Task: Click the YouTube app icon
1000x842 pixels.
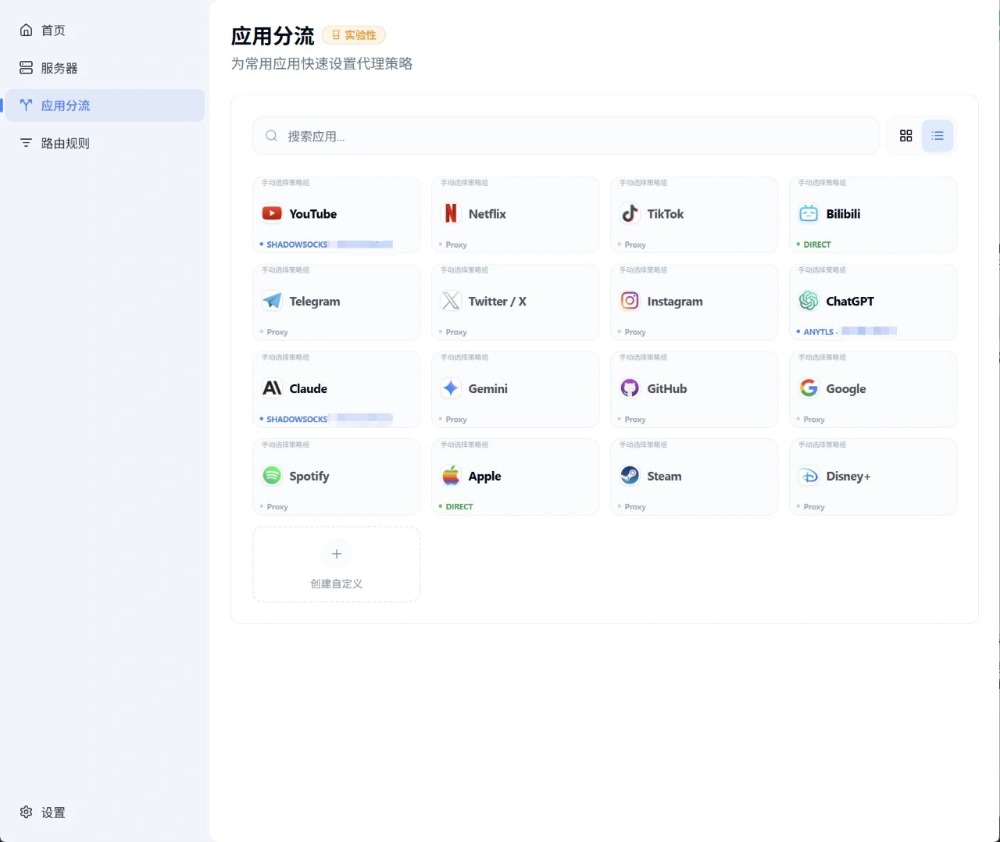Action: pyautogui.click(x=271, y=214)
